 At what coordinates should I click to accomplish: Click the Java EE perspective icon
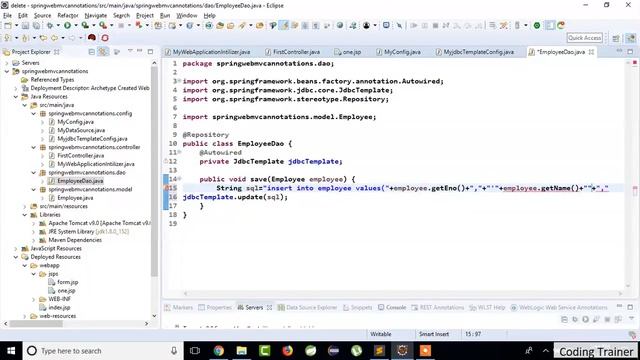click(631, 38)
